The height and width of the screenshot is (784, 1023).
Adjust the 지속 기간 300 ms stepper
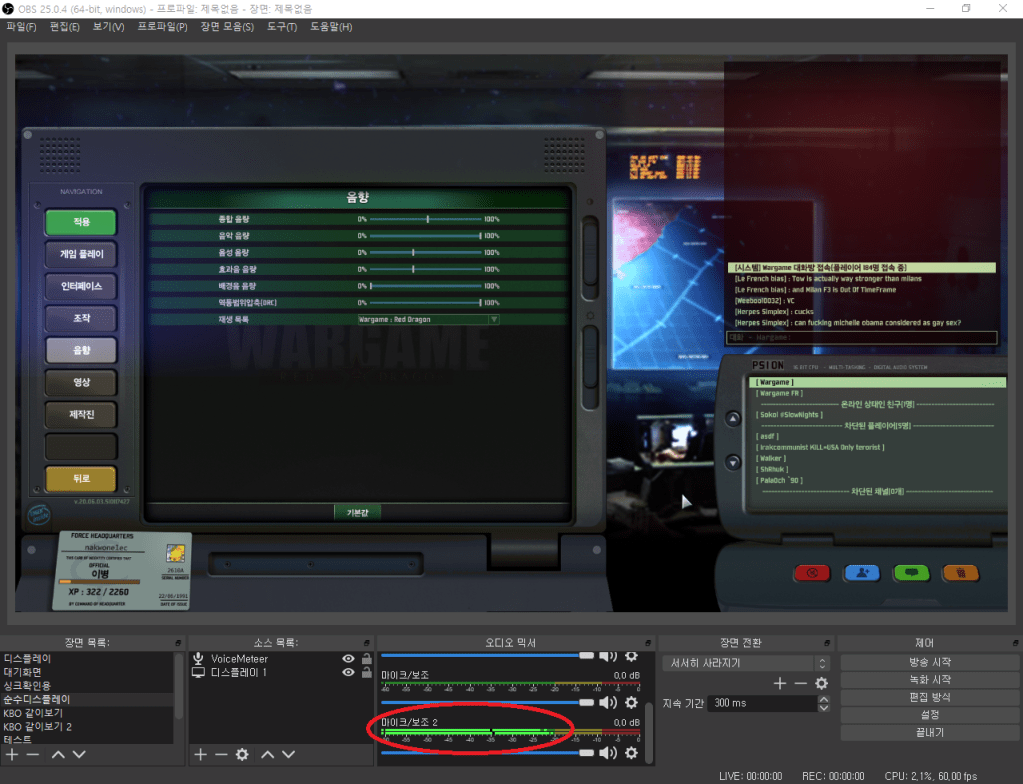pyautogui.click(x=824, y=703)
